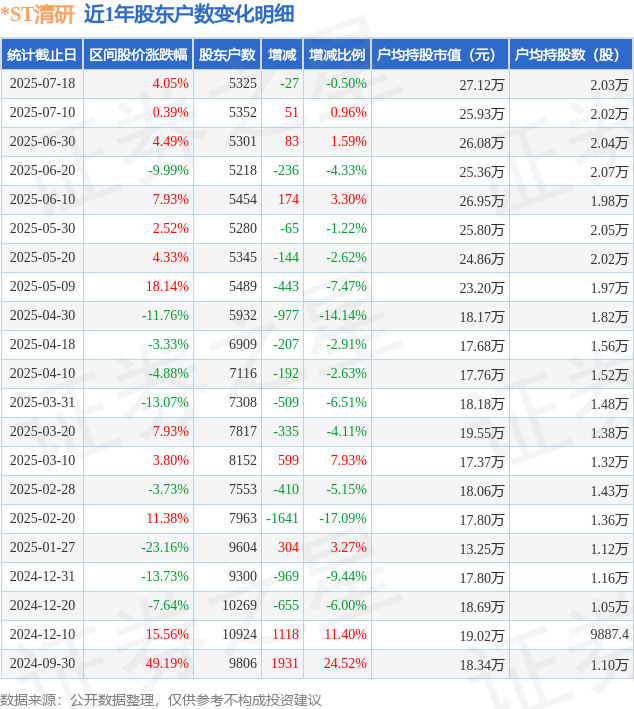The image size is (634, 709).
Task: Click the price change value 49.19%
Action: pyautogui.click(x=167, y=663)
